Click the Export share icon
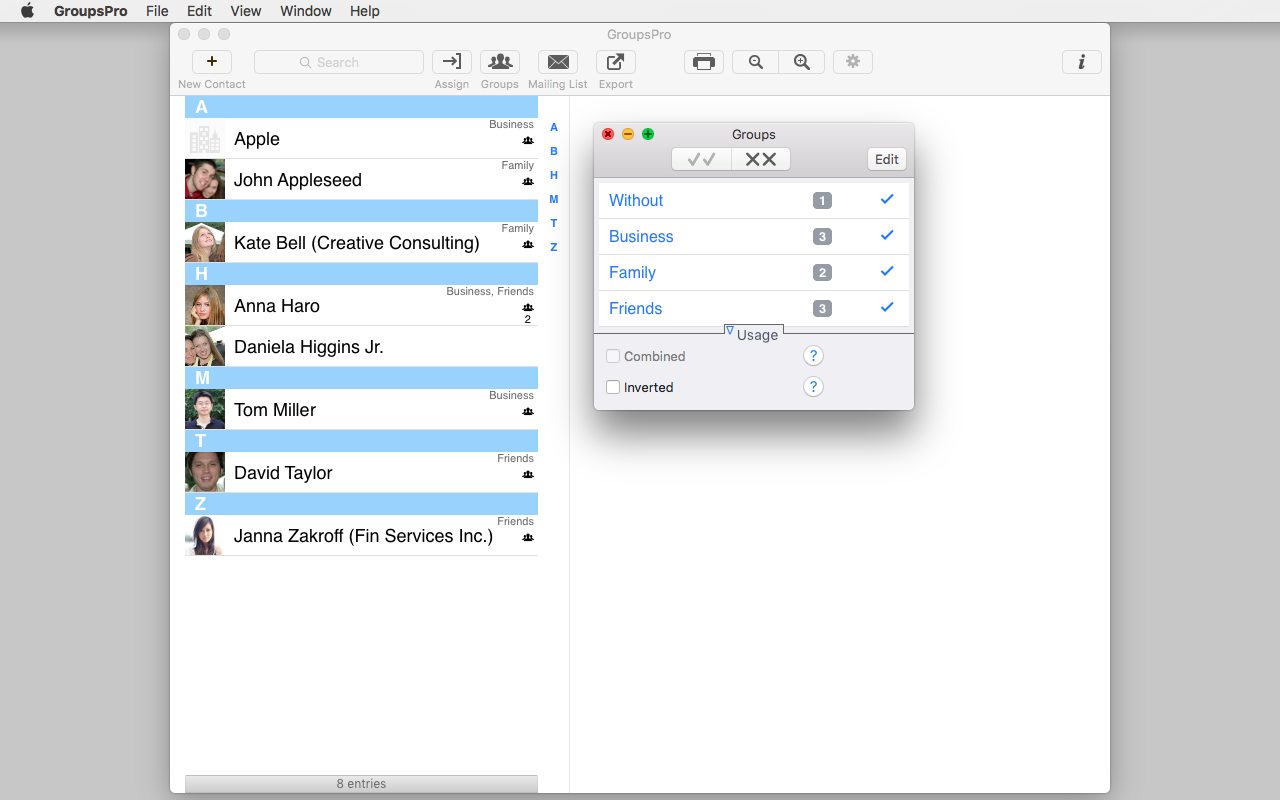This screenshot has width=1280, height=800. [616, 62]
